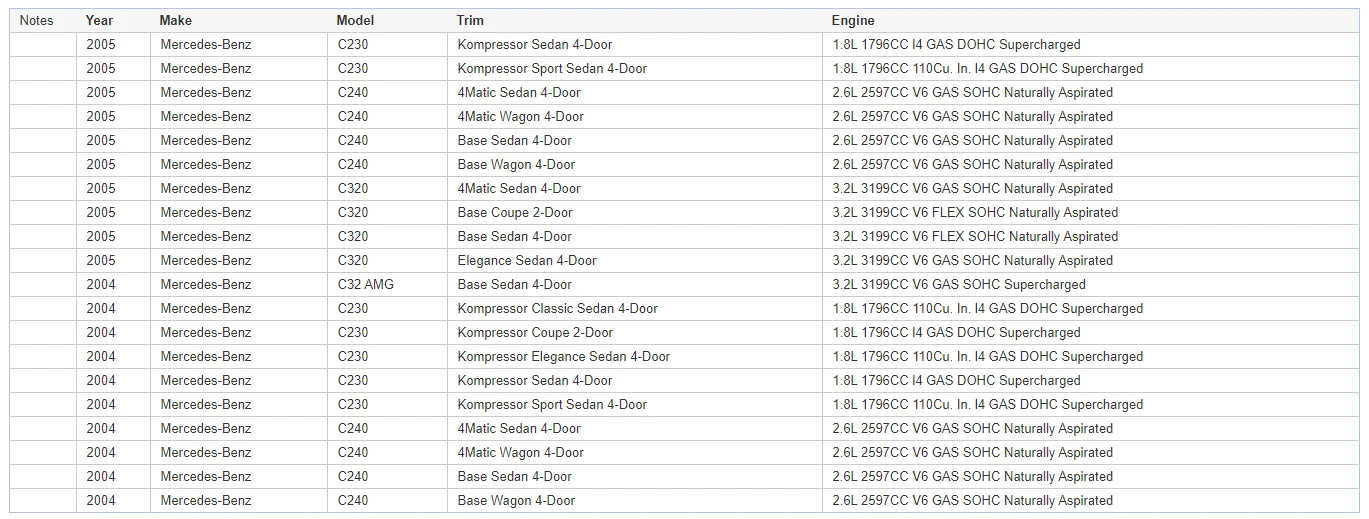The image size is (1369, 519).
Task: Click the Make column header
Action: pyautogui.click(x=239, y=20)
